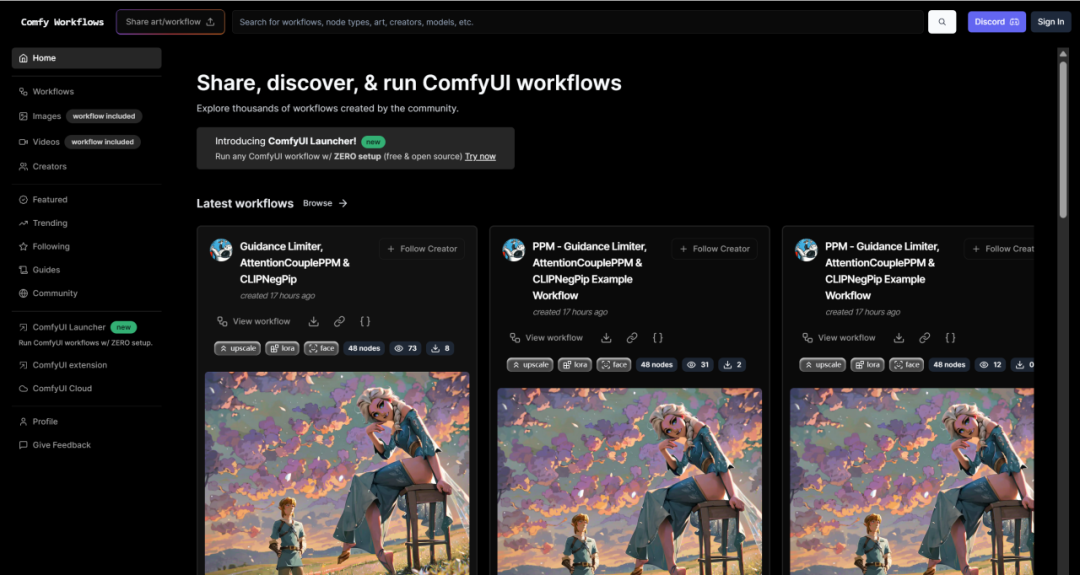1080x575 pixels.
Task: Open first card's preview image
Action: 338,473
